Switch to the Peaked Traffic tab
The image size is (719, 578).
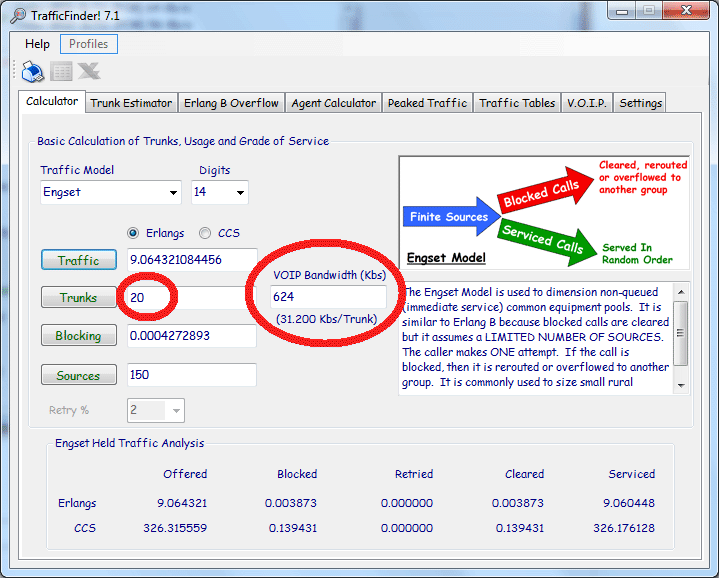(427, 103)
